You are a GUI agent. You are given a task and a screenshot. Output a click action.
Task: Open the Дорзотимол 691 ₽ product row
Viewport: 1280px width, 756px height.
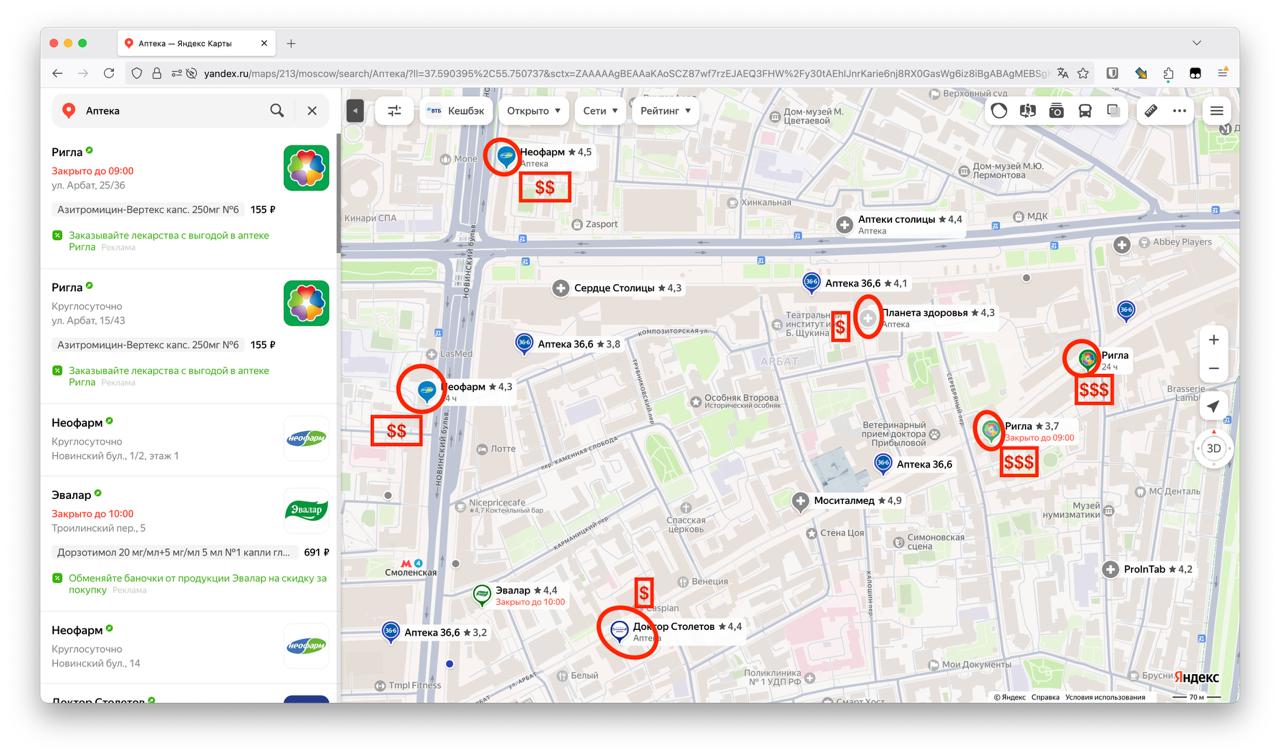pyautogui.click(x=190, y=552)
